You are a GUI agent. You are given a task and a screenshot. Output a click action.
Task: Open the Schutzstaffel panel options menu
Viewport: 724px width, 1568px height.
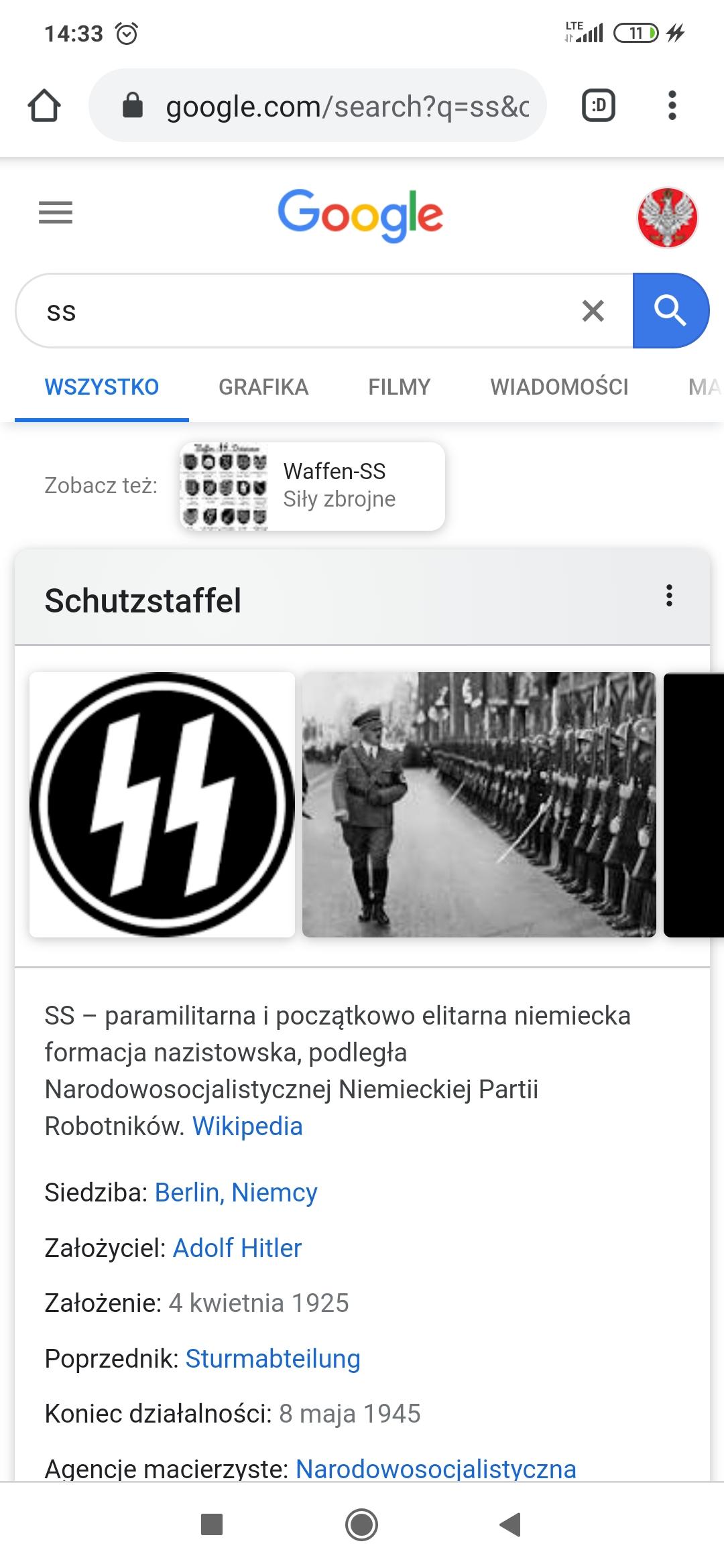click(x=669, y=596)
